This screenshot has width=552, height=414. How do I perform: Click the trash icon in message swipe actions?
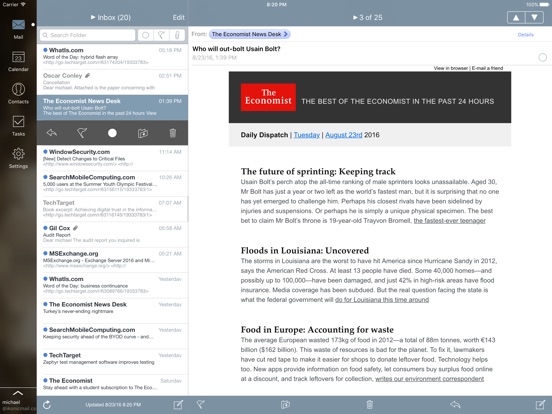click(172, 133)
